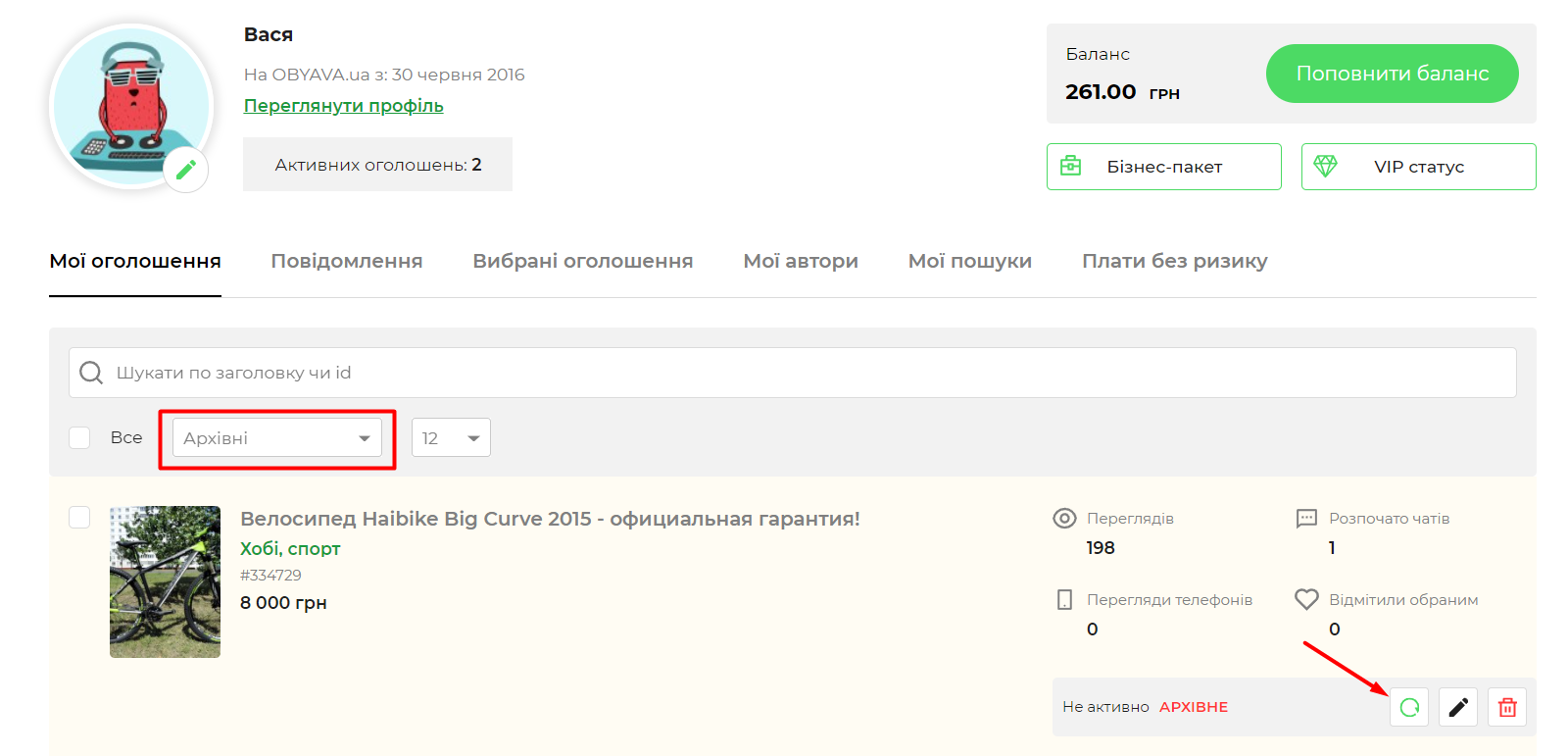The width and height of the screenshot is (1568, 756).
Task: Click the restore archived listing refresh icon
Action: point(1409,707)
